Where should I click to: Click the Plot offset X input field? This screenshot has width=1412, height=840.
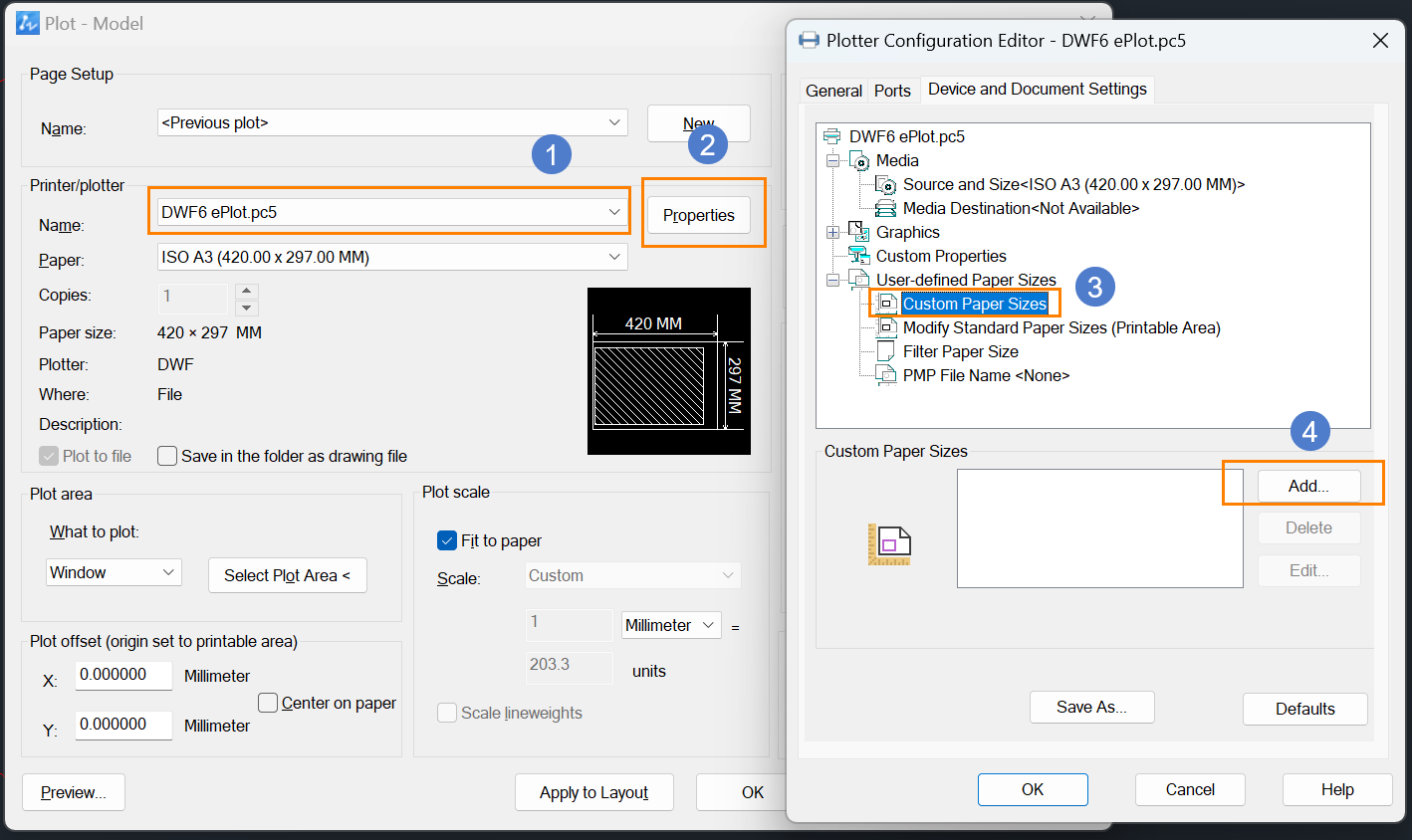(x=123, y=675)
